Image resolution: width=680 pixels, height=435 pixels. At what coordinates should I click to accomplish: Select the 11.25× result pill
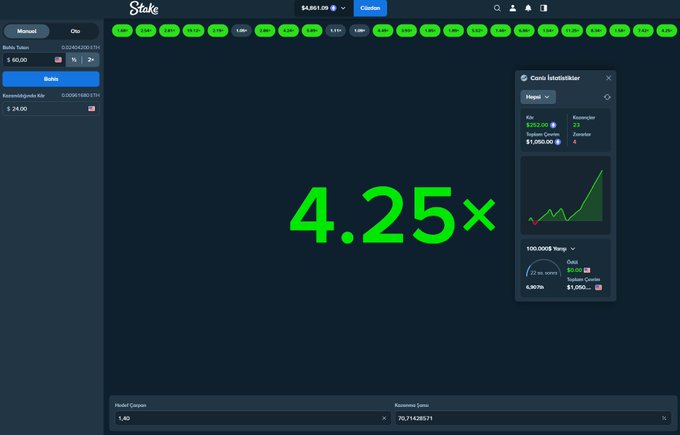(x=572, y=31)
